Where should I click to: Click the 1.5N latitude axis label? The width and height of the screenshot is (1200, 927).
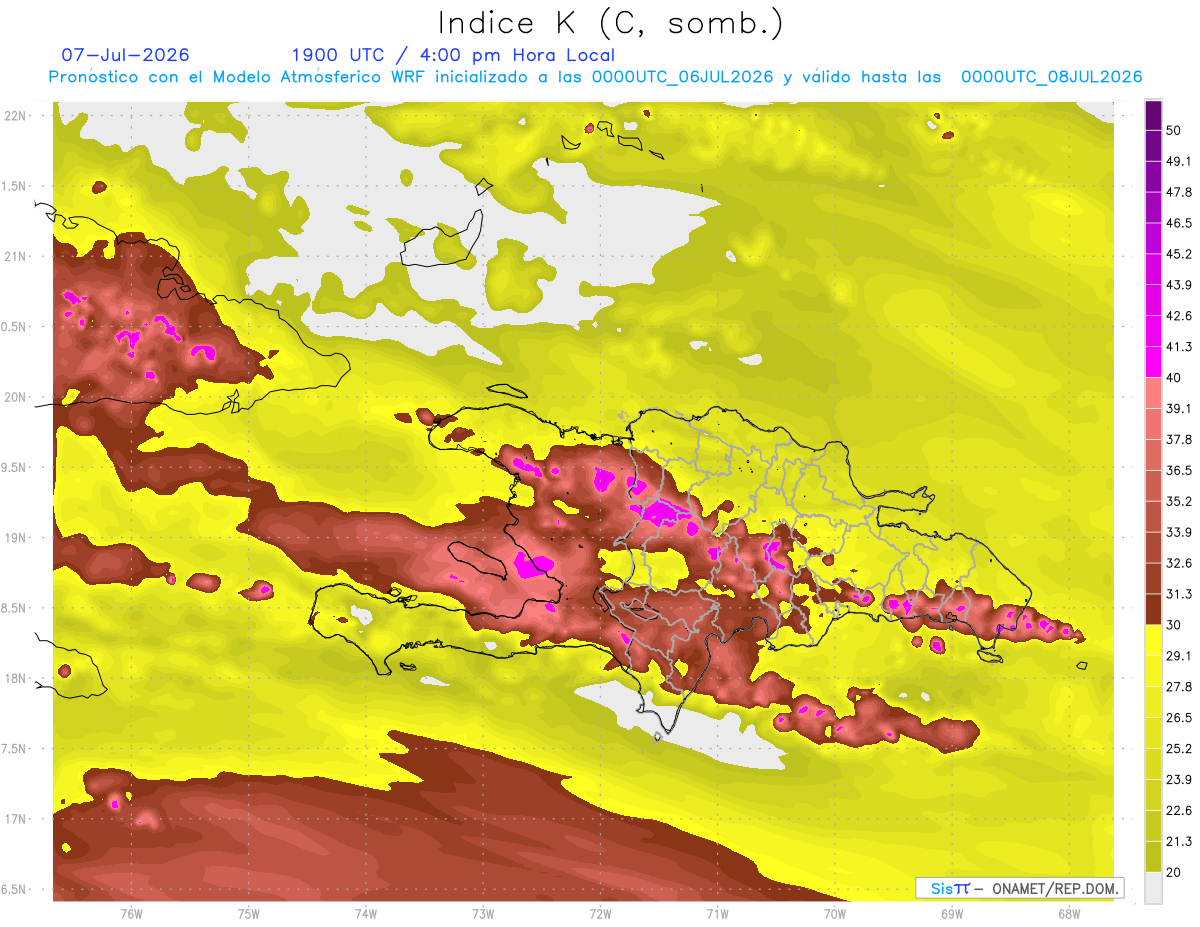(x=13, y=186)
